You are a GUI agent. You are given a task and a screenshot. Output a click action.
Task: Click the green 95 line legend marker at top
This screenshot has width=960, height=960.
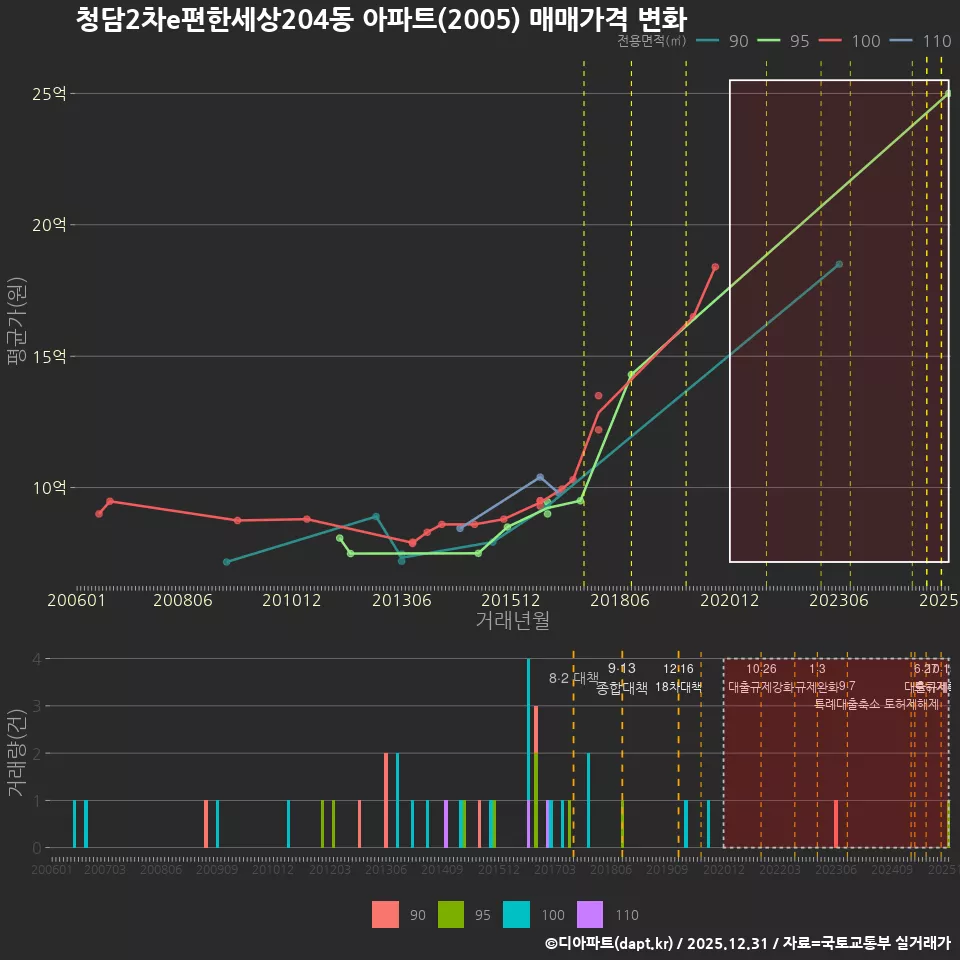click(x=769, y=41)
